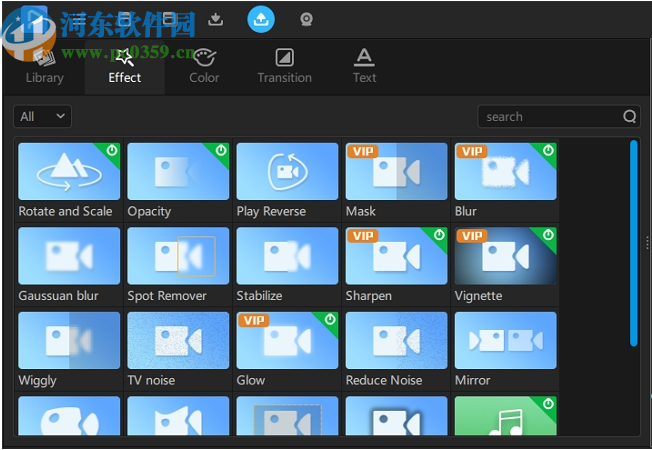Pick the Sharpen effect thumbnail
652x450 pixels.
click(396, 256)
